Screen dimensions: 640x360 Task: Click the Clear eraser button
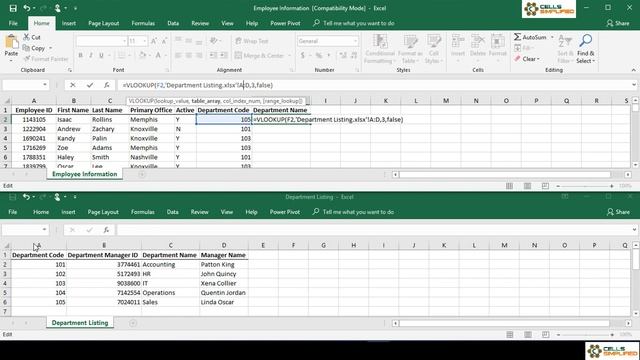(527, 59)
